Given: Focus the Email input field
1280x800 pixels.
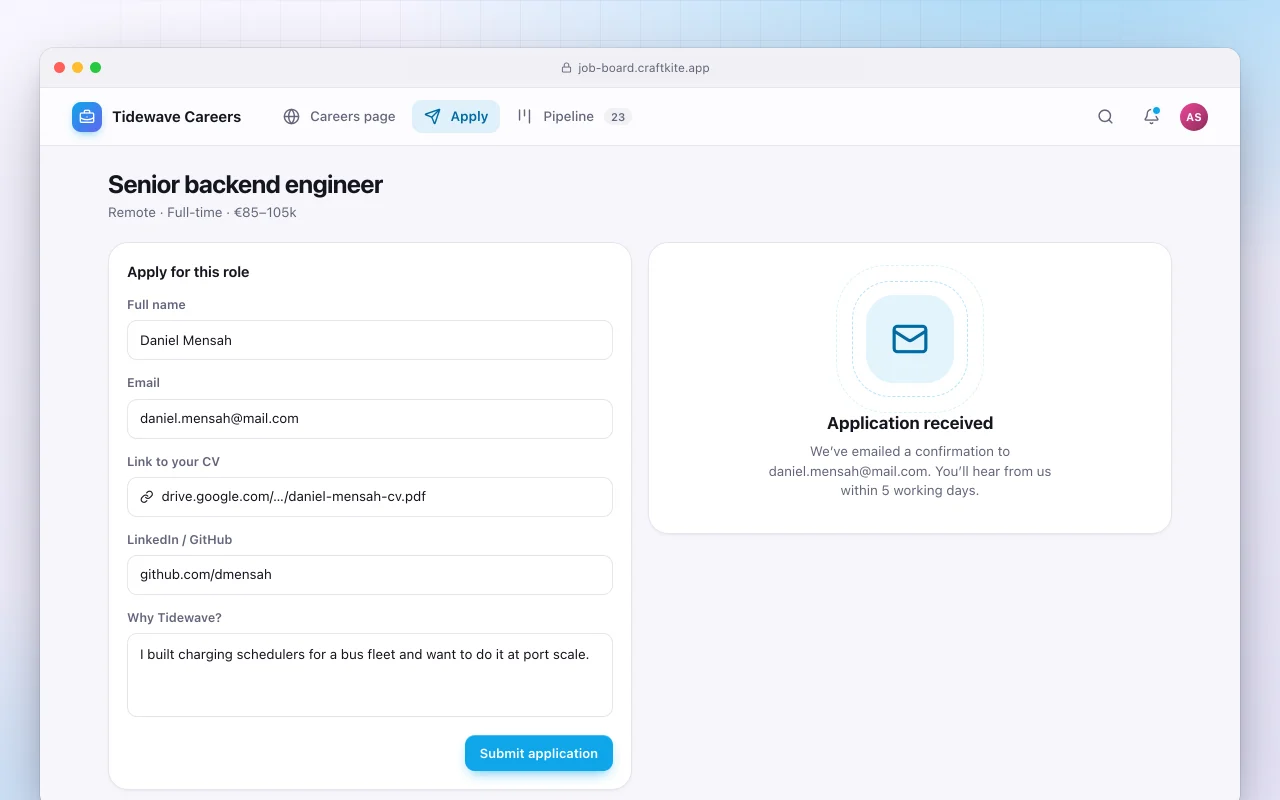Looking at the screenshot, I should [370, 419].
